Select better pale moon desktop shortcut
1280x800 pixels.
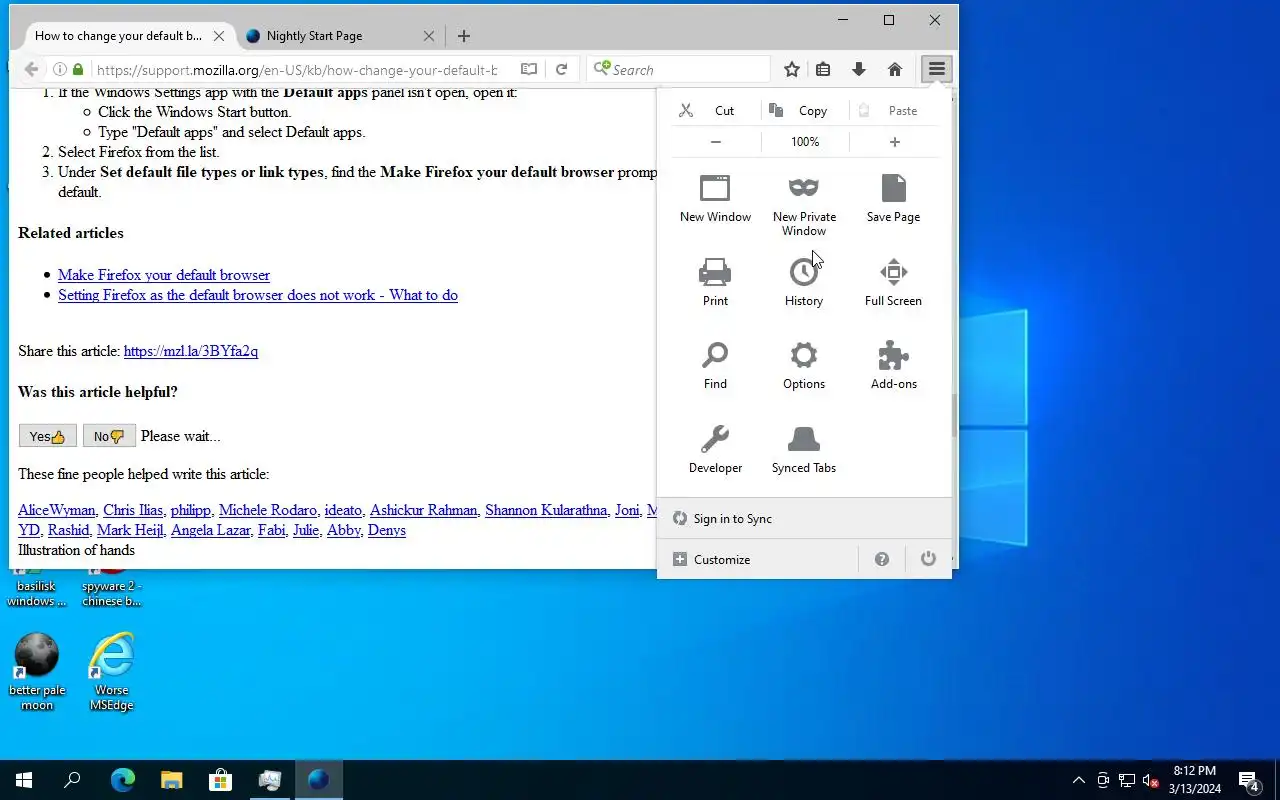point(37,671)
